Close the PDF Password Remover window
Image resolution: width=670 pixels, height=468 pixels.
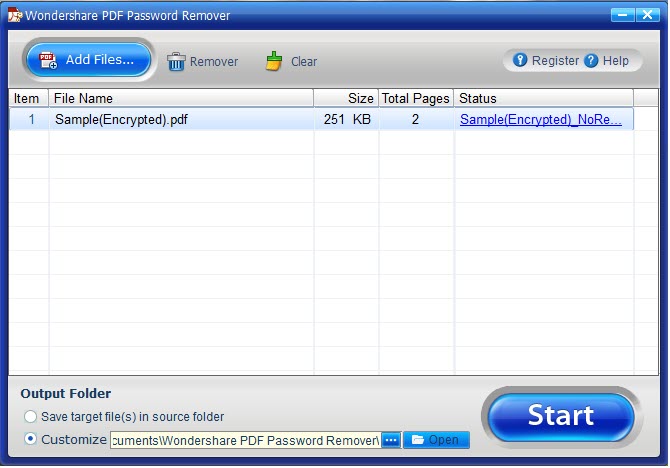click(648, 15)
